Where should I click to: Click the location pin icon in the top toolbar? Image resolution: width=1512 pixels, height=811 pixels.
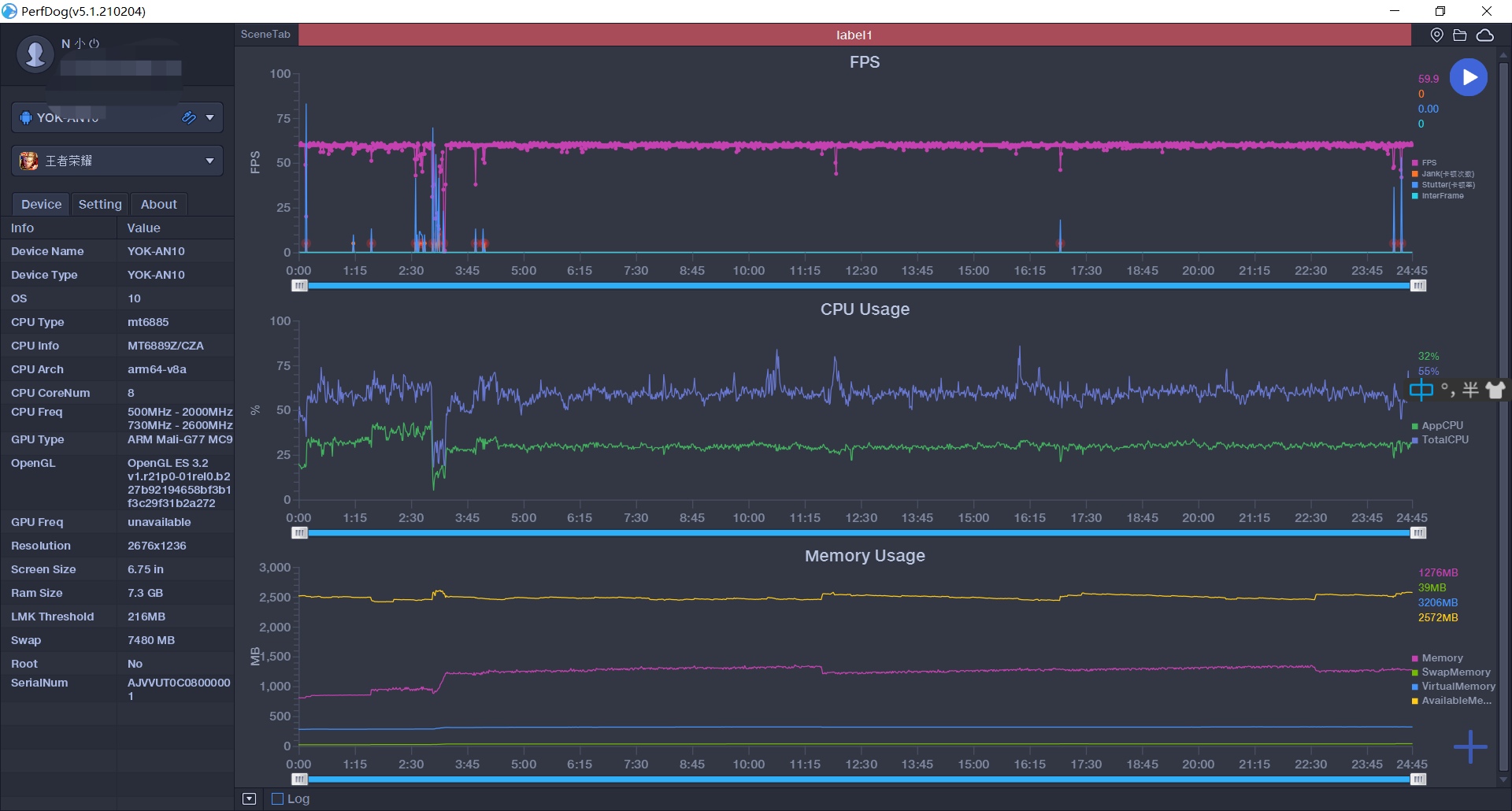click(x=1436, y=35)
